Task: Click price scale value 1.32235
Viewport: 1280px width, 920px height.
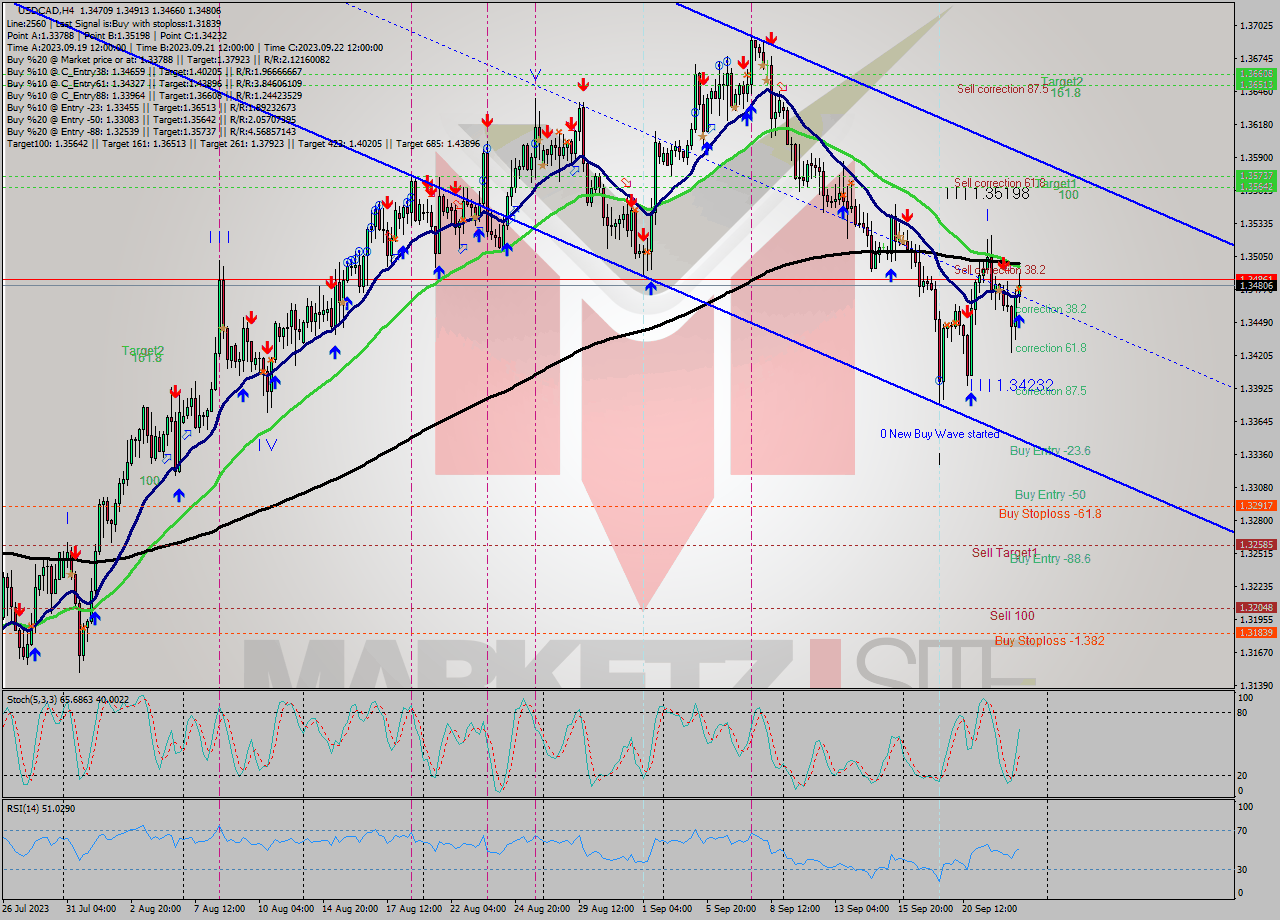Action: 1256,586
